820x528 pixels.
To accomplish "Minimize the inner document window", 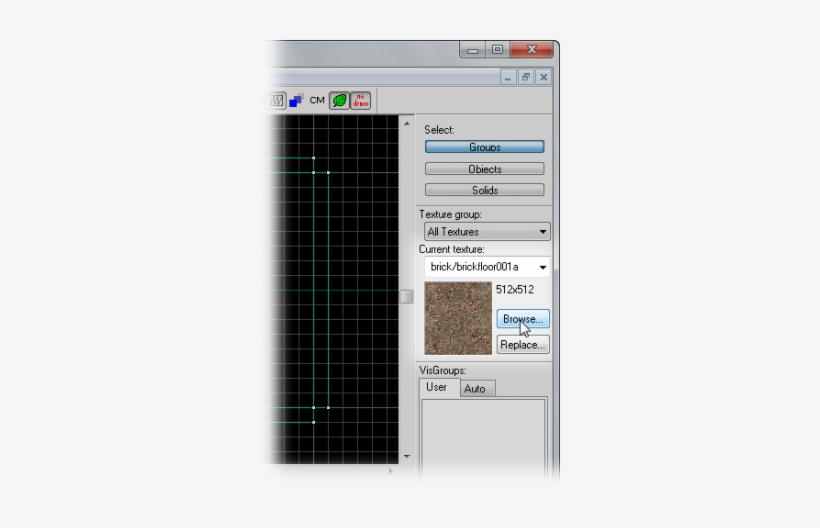I will pyautogui.click(x=509, y=77).
